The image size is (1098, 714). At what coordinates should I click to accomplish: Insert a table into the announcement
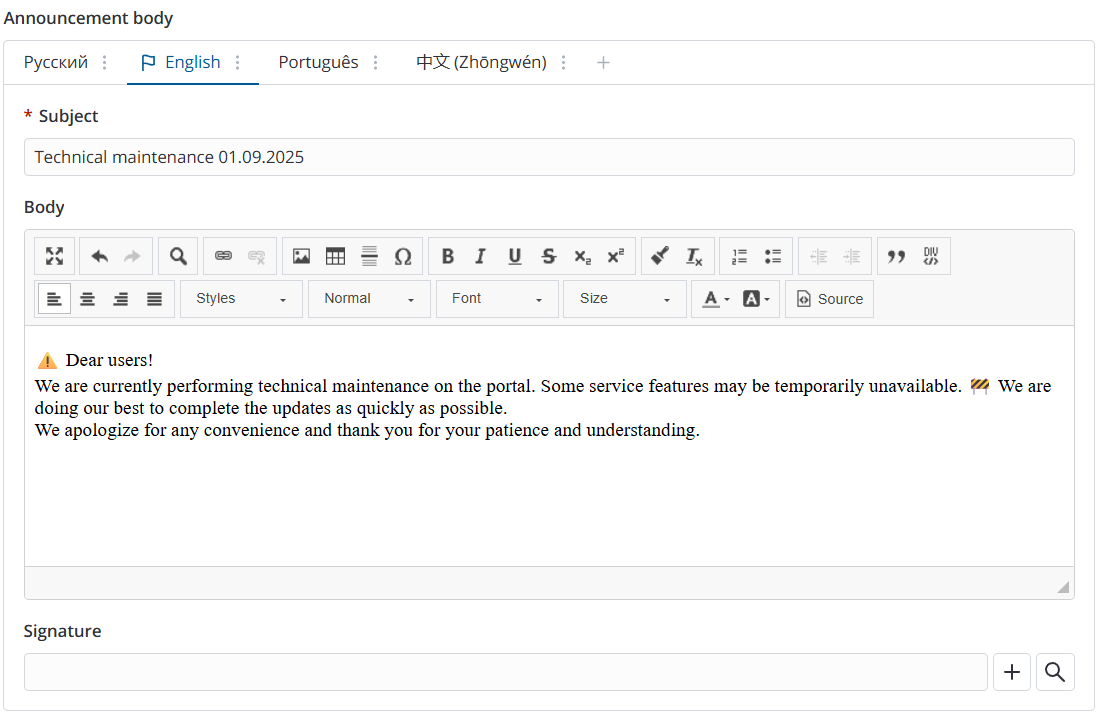335,256
